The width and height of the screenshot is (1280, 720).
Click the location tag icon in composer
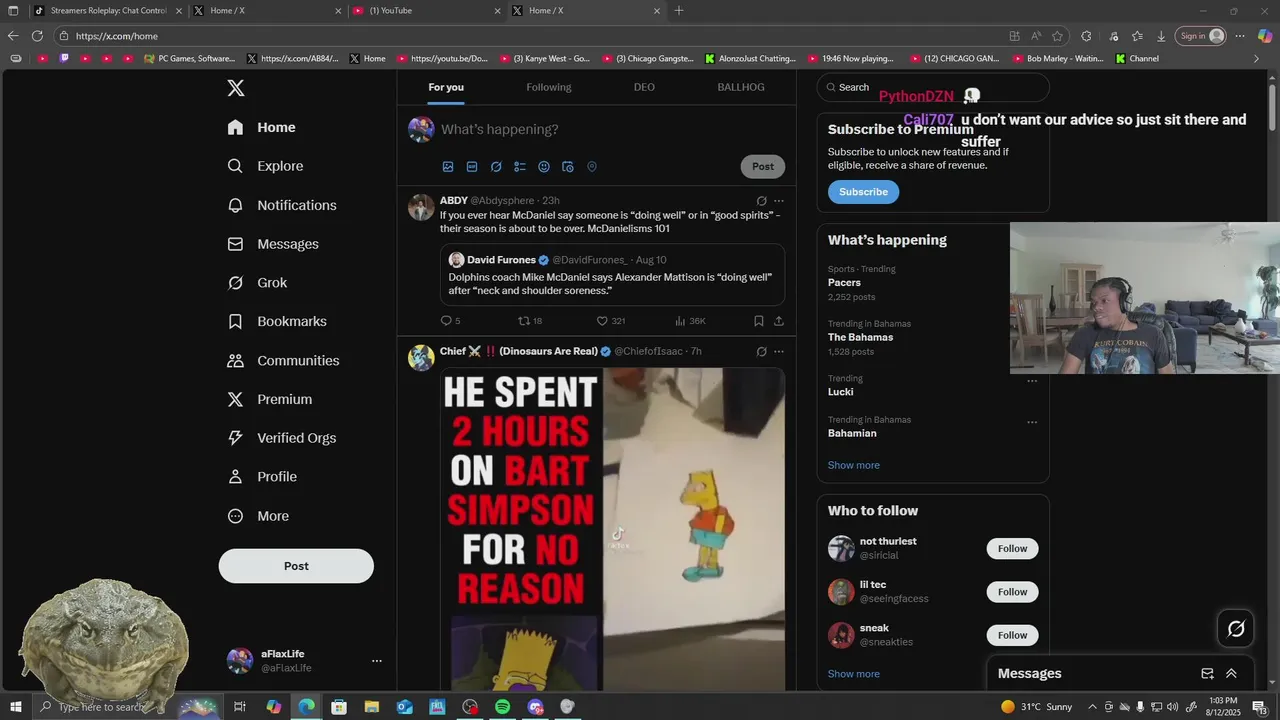tap(592, 167)
